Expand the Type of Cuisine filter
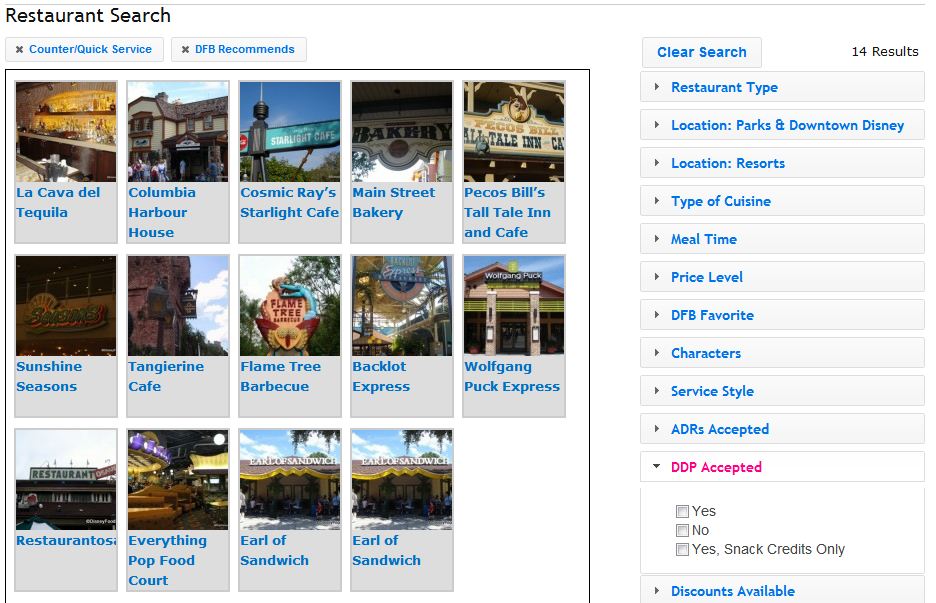Viewport: 936px width, 603px height. [x=720, y=201]
